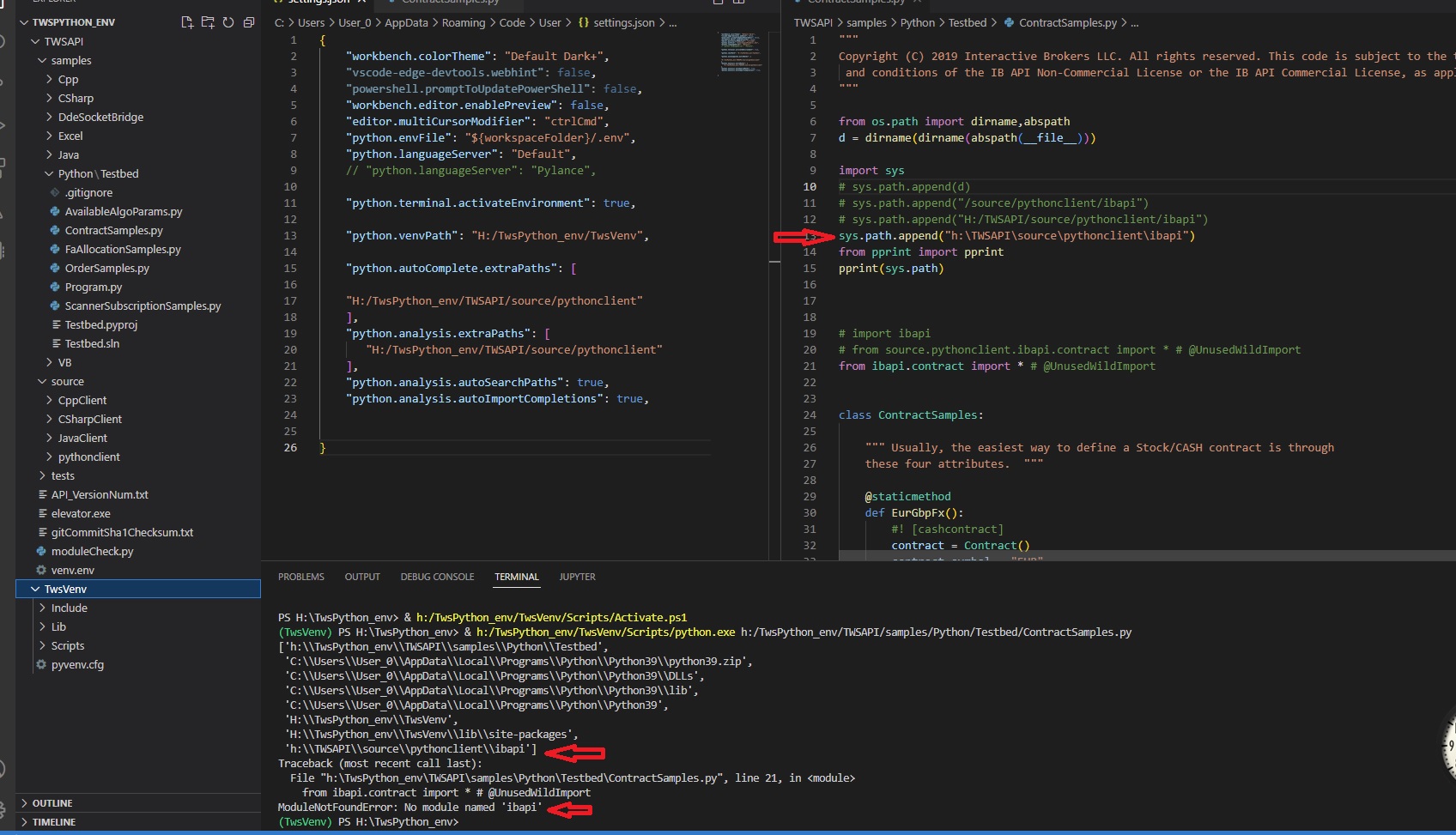
Task: Open gitCommitSha1Checksum.txt file
Action: point(122,532)
